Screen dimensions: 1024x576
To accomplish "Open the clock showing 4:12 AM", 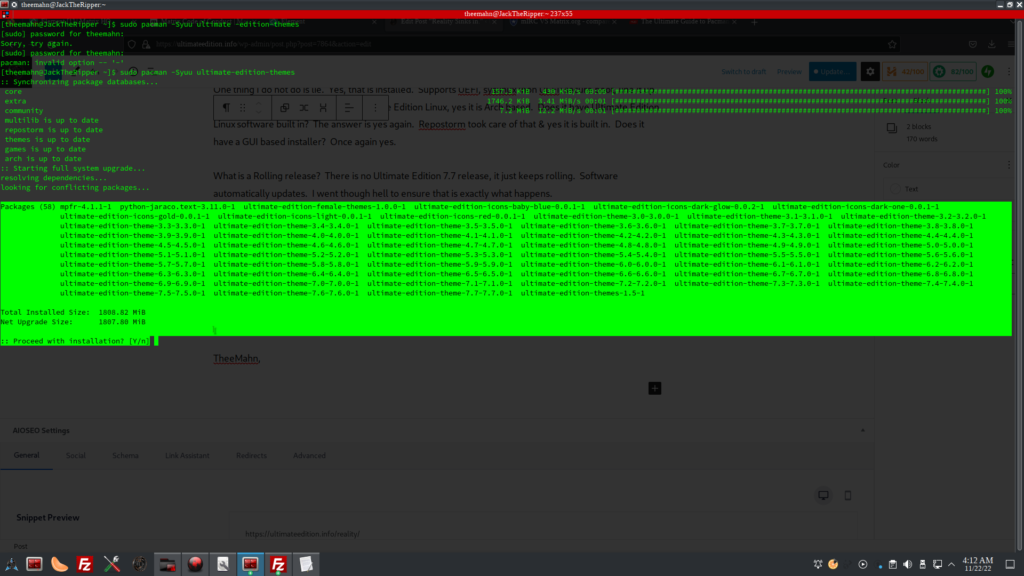I will point(978,564).
